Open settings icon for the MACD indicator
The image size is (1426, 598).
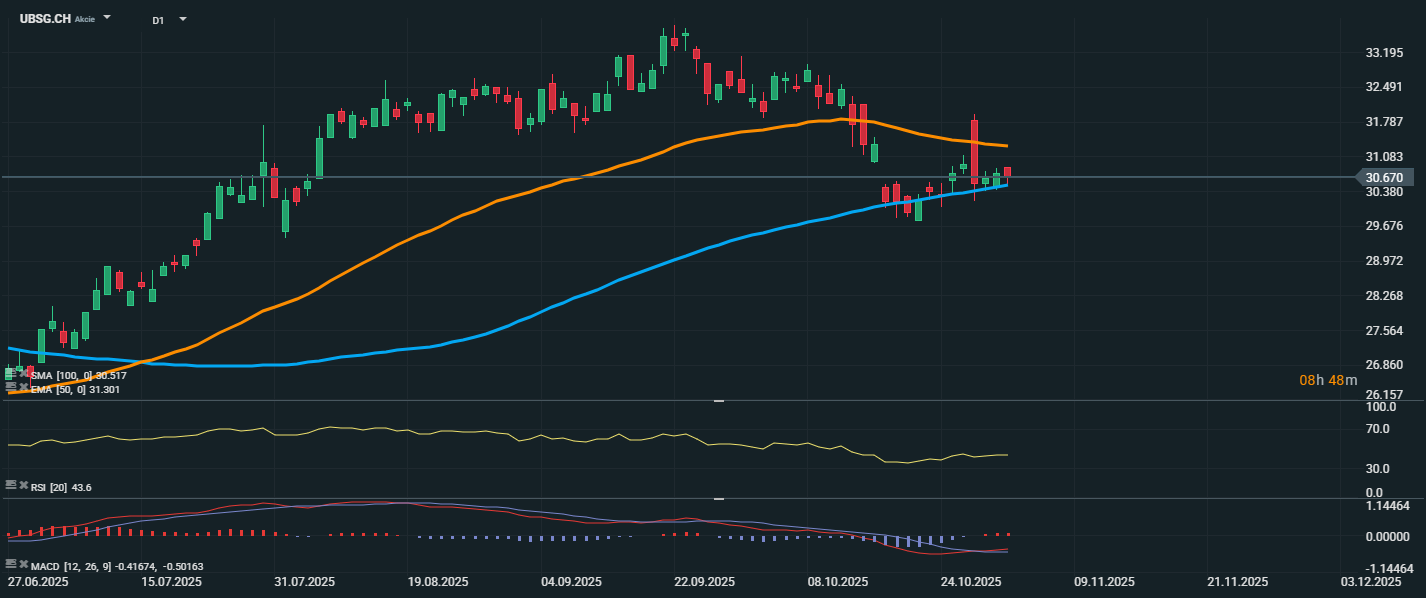coord(11,565)
